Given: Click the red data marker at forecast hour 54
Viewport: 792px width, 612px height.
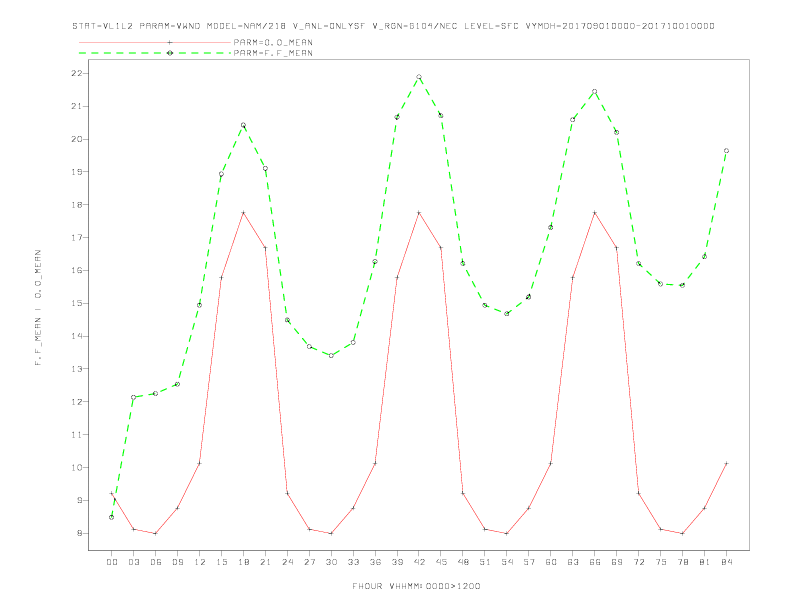Looking at the screenshot, I should tap(507, 533).
